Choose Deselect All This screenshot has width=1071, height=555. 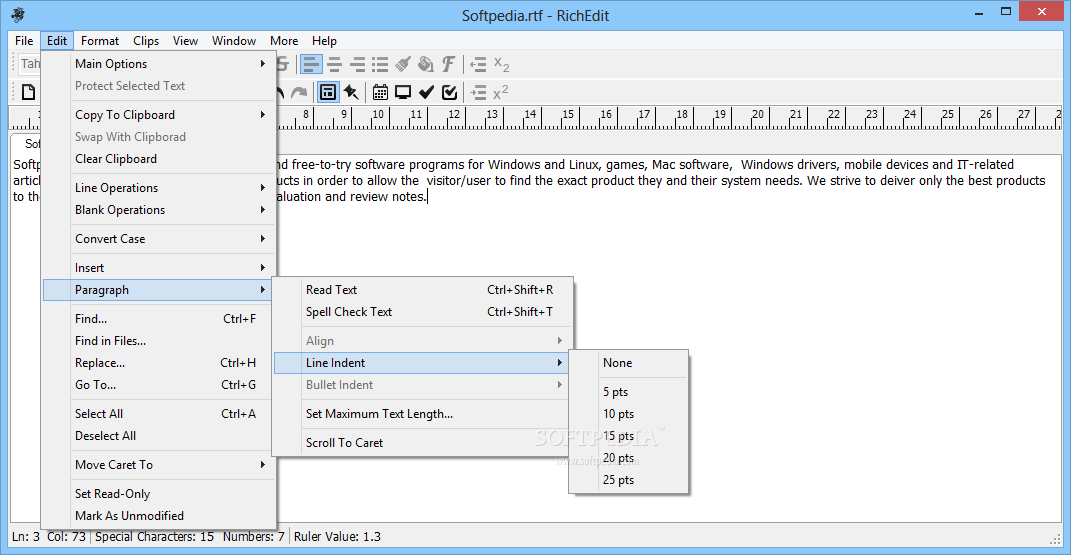point(158,436)
